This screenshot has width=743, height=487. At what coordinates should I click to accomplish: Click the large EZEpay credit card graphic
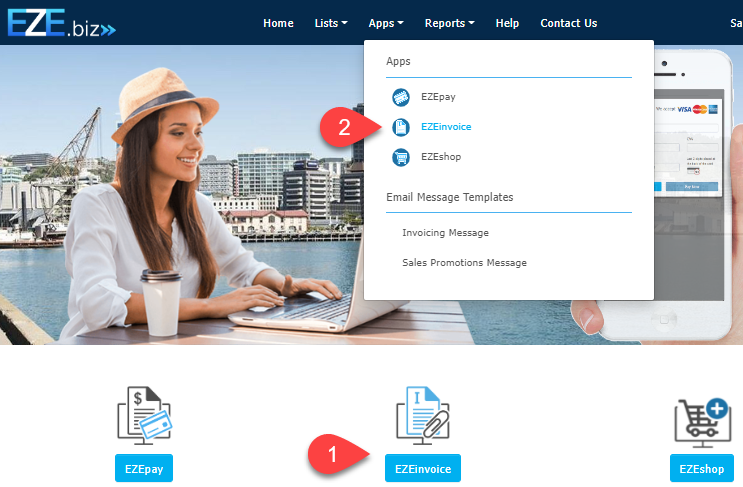(x=144, y=414)
